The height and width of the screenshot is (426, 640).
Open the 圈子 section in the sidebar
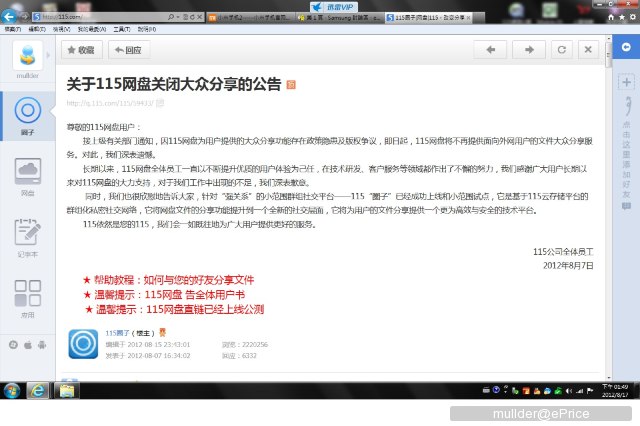27,115
